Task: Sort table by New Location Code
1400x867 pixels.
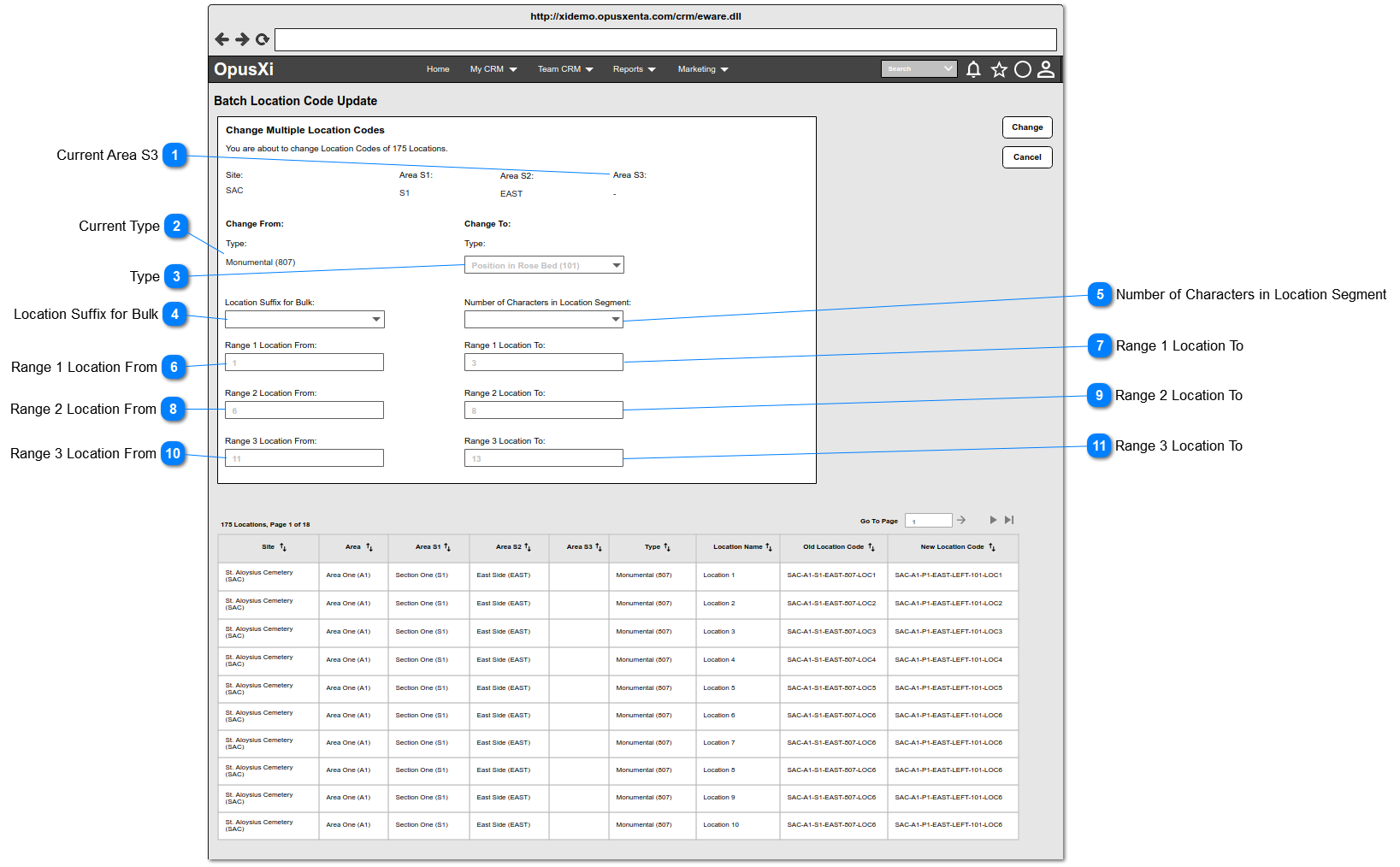Action: pyautogui.click(x=992, y=547)
